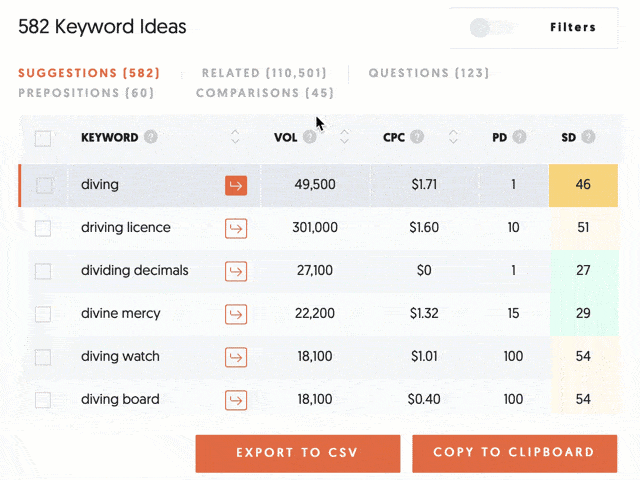The width and height of the screenshot is (640, 480).
Task: Switch to the QUESTIONS (123) tab
Action: click(x=429, y=73)
